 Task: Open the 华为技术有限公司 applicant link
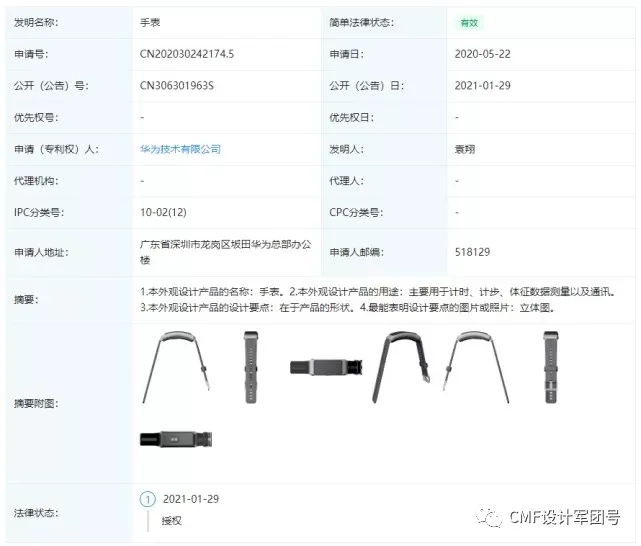click(x=180, y=149)
